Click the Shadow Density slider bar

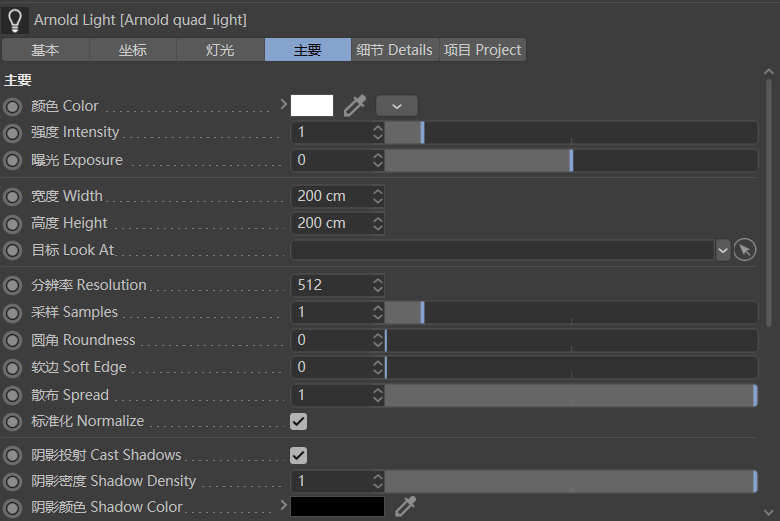tap(571, 481)
